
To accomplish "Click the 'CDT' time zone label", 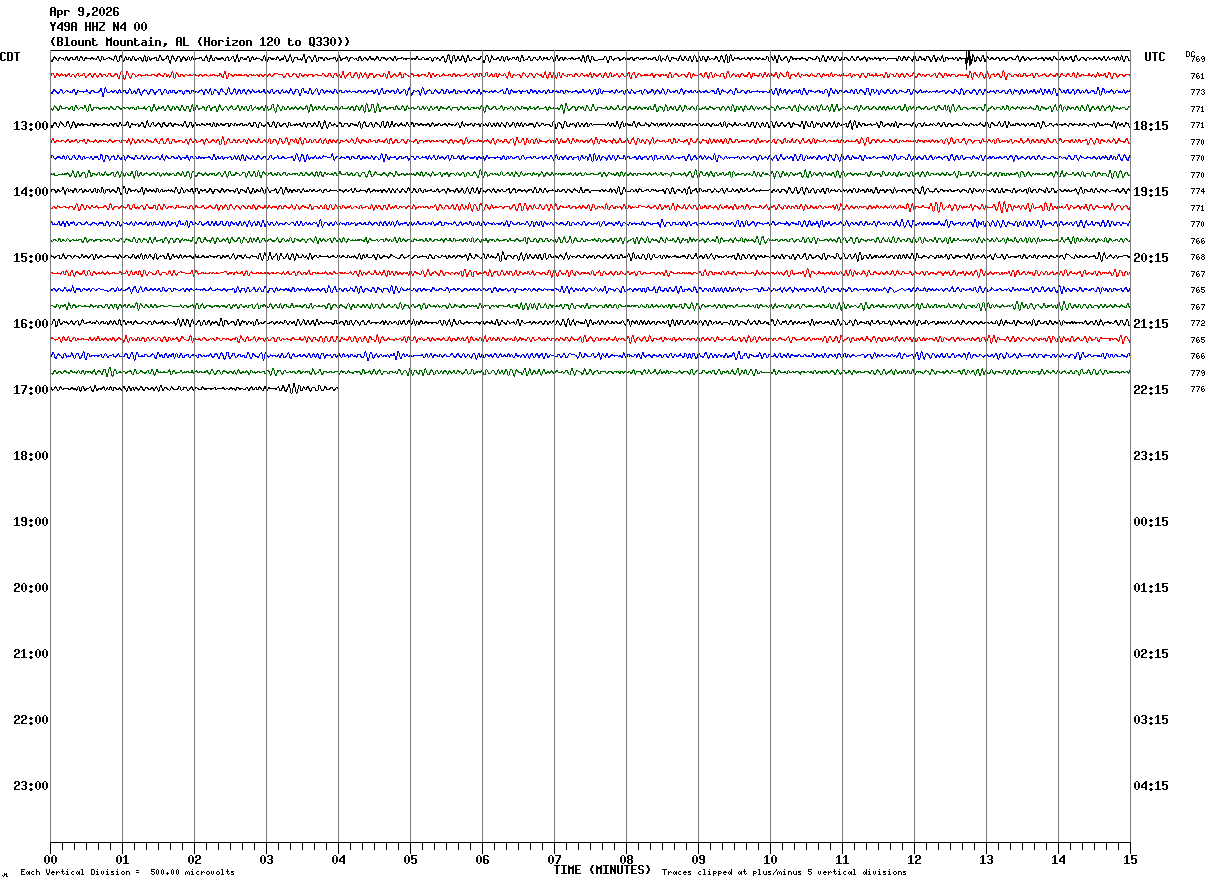I will (x=10, y=57).
